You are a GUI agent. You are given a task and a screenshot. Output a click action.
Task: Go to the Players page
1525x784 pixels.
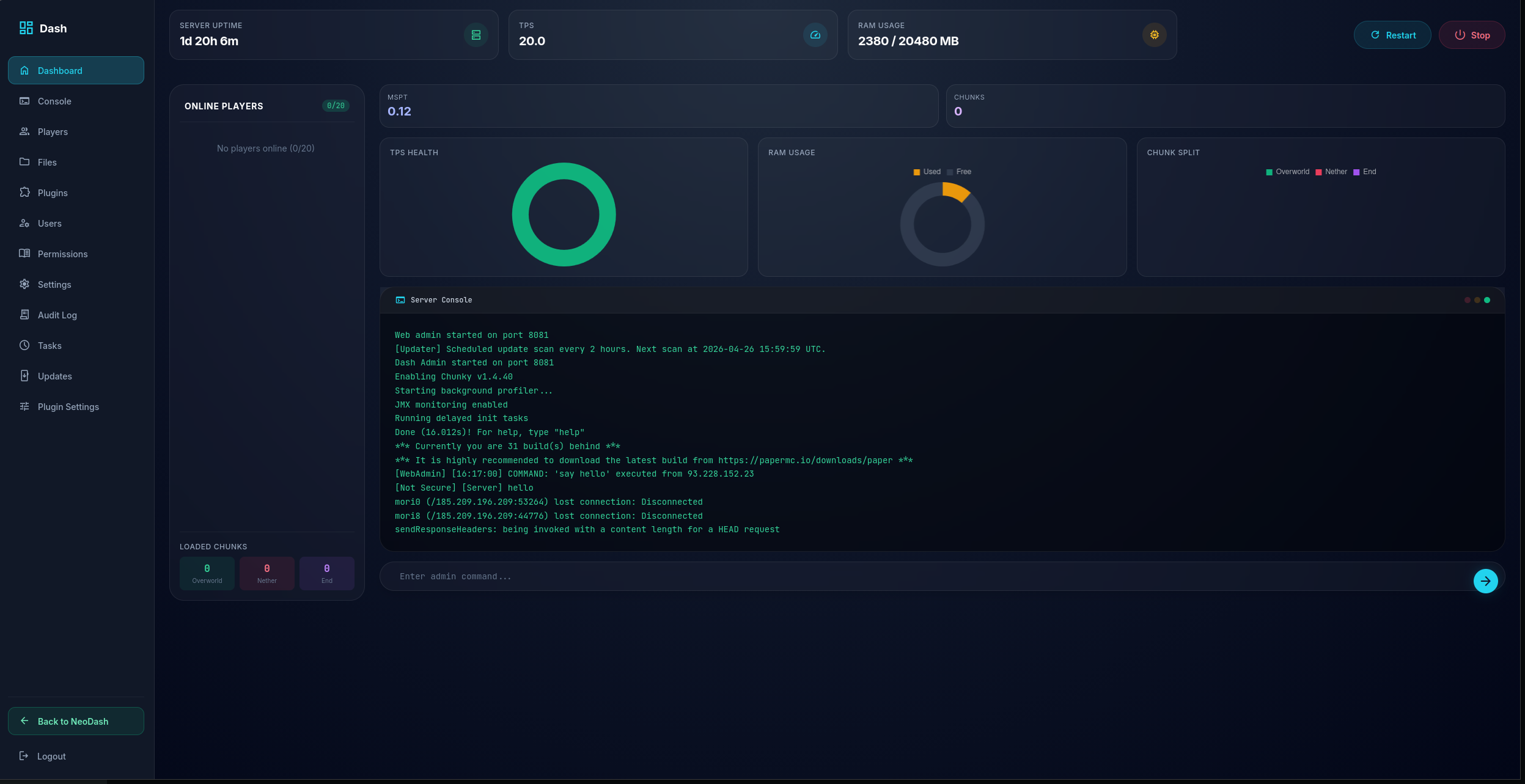(x=76, y=131)
